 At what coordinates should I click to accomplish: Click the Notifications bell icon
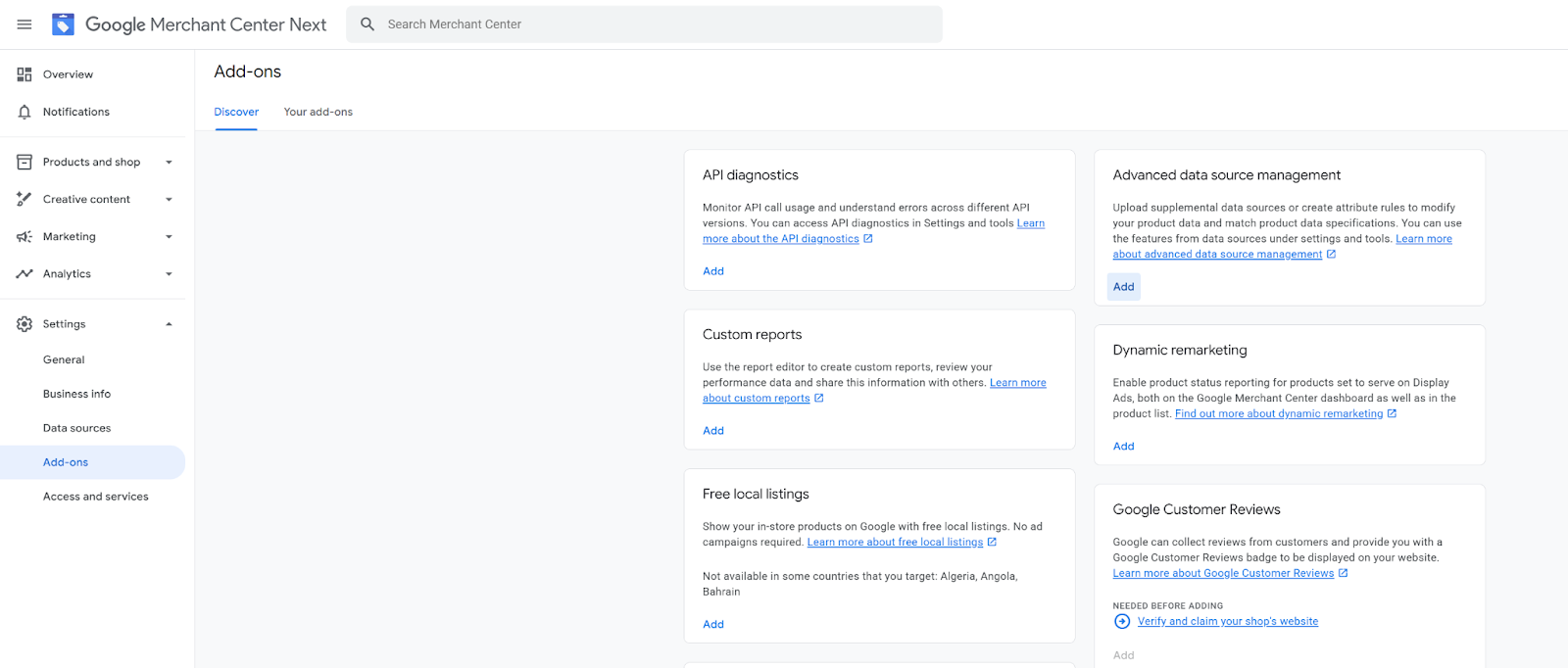(24, 113)
